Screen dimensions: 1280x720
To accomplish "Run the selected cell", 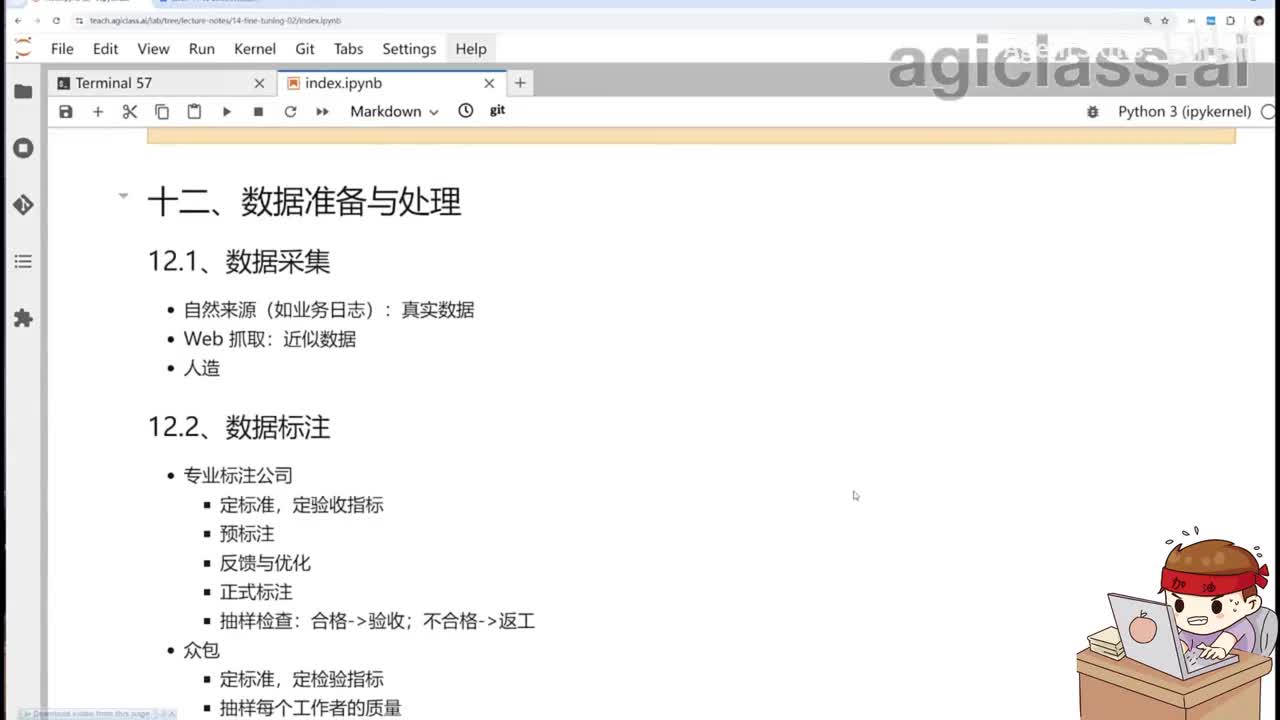I will pyautogui.click(x=226, y=111).
